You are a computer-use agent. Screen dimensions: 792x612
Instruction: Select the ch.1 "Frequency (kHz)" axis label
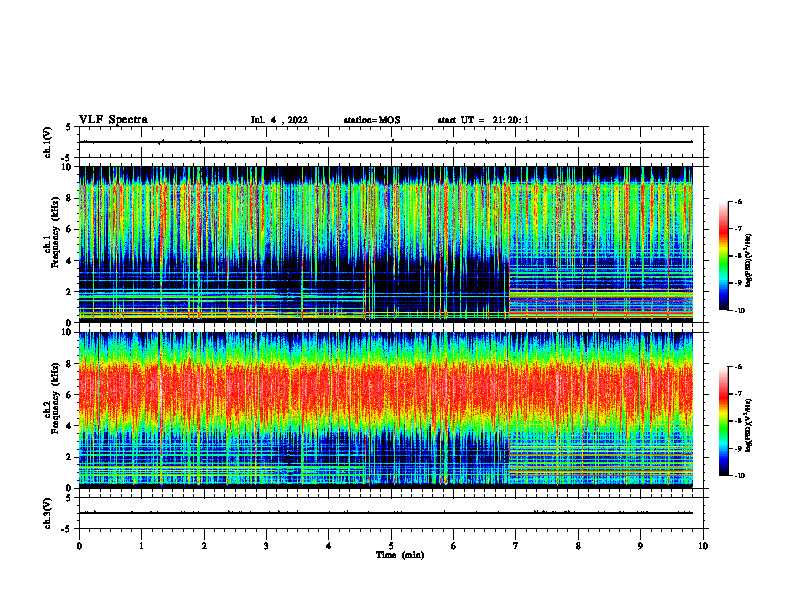(55, 233)
